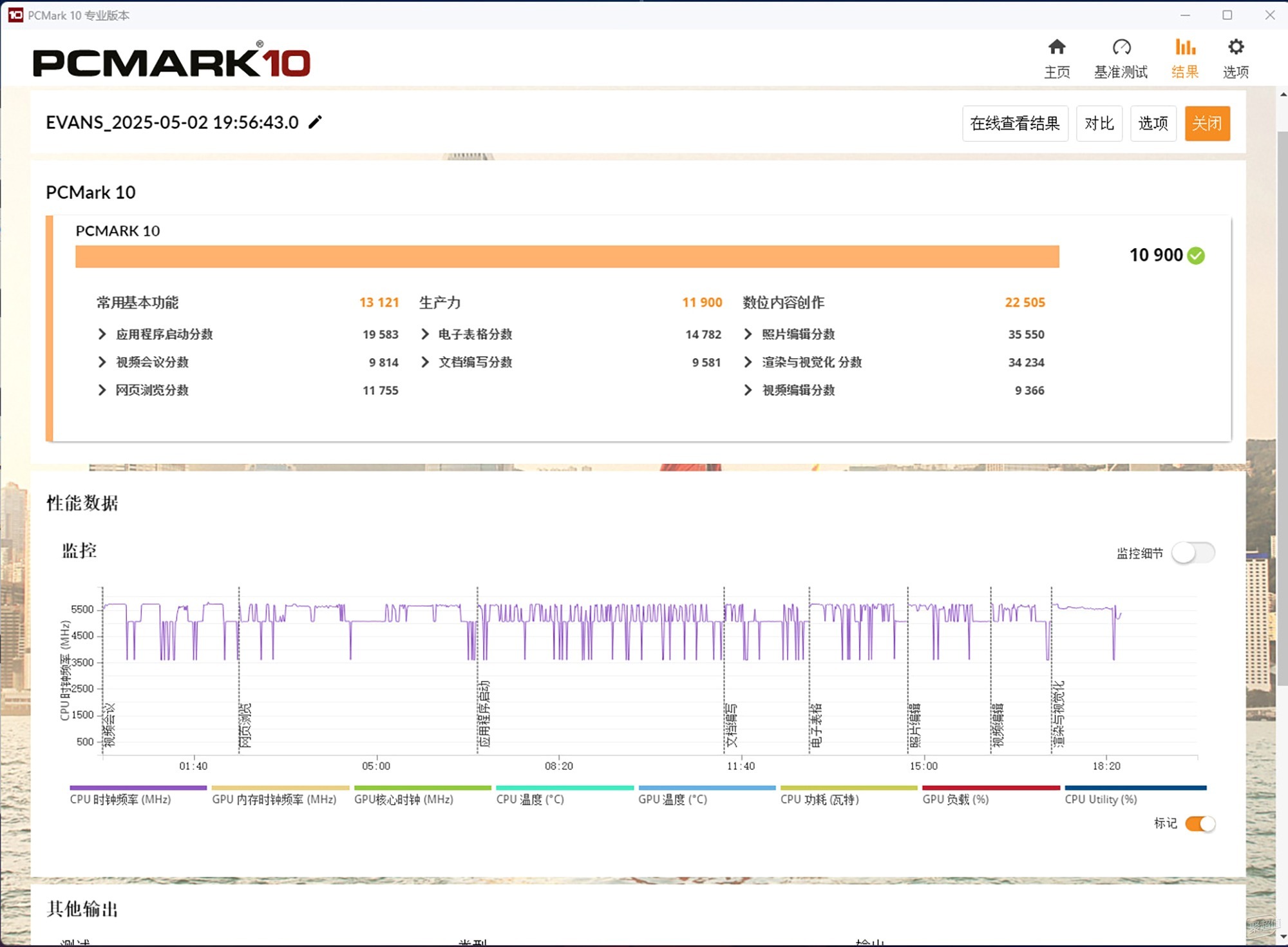Screen dimensions: 1288x947
Task: Click the 性能数据 section heading
Action: pyautogui.click(x=82, y=503)
